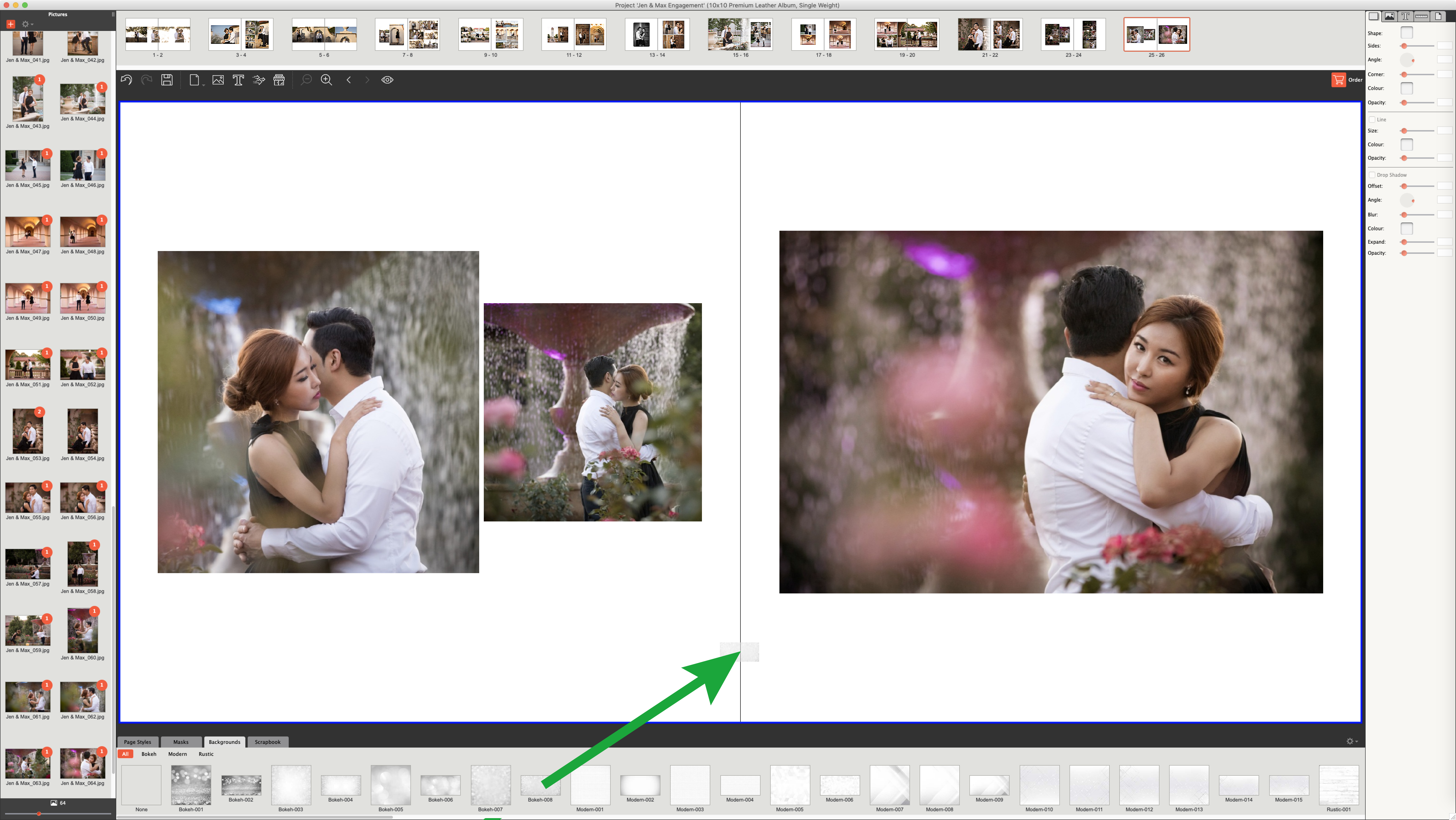Select the Bokeh-005 background

click(391, 785)
